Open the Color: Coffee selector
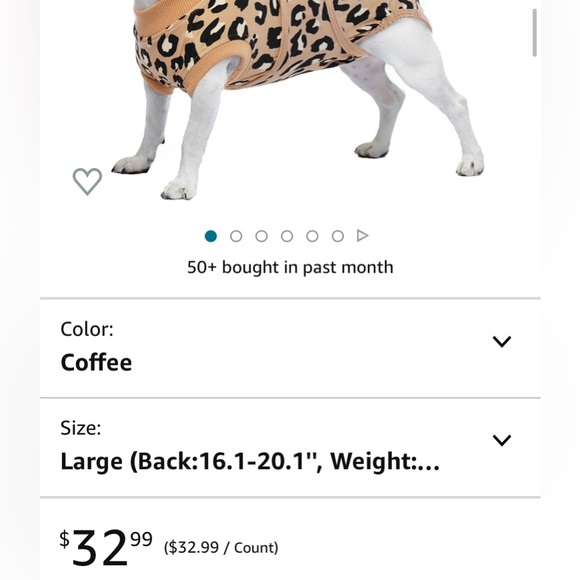The image size is (580, 580). coord(290,348)
